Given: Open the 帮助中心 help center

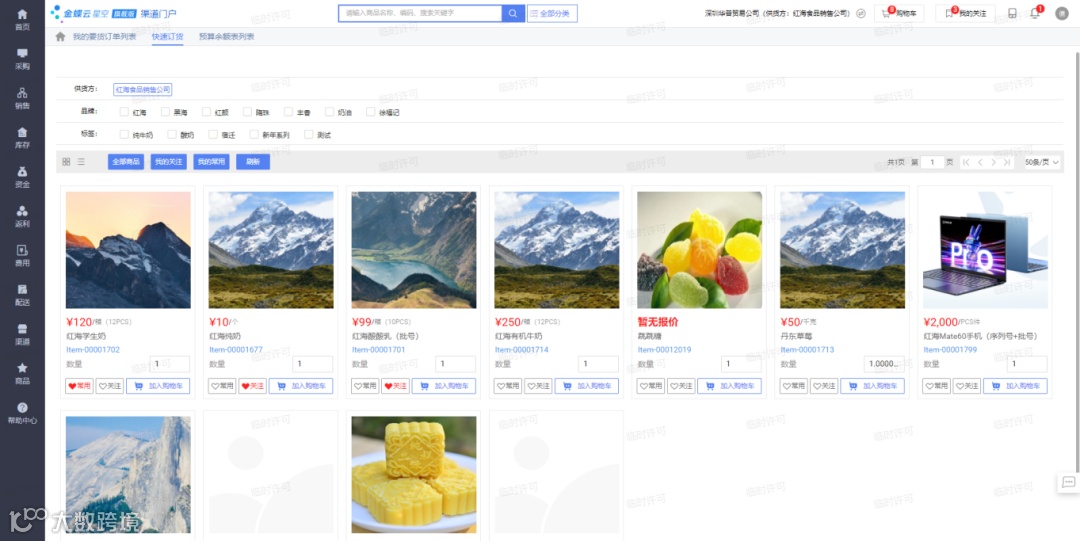Looking at the screenshot, I should click(22, 413).
